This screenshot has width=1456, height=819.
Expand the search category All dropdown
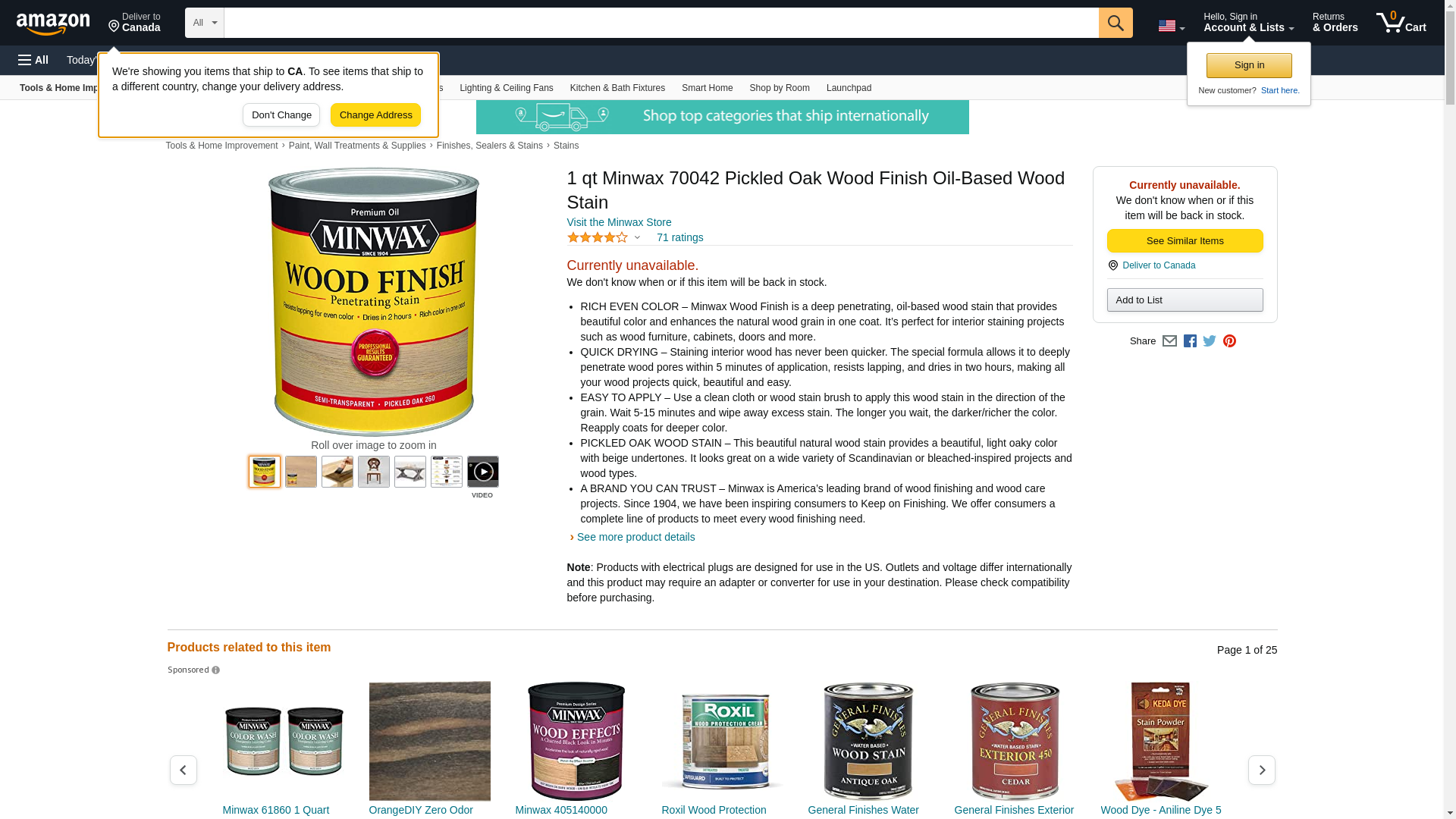point(205,23)
